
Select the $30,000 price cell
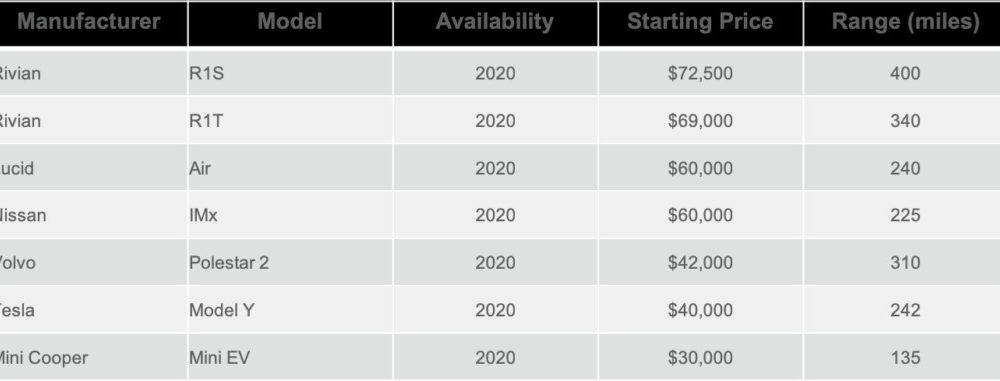tap(700, 357)
